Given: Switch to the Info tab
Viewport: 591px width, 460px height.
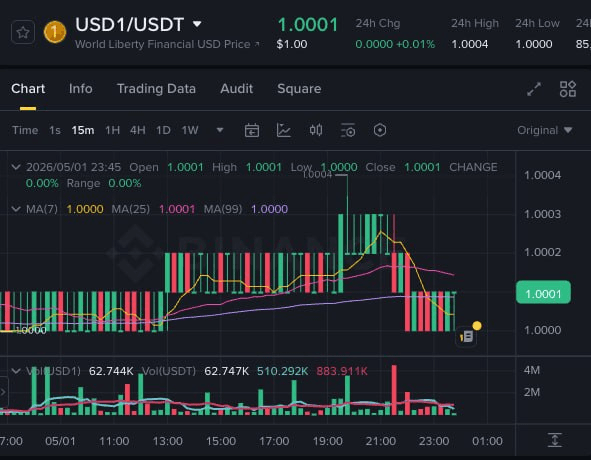Looking at the screenshot, I should click(81, 89).
